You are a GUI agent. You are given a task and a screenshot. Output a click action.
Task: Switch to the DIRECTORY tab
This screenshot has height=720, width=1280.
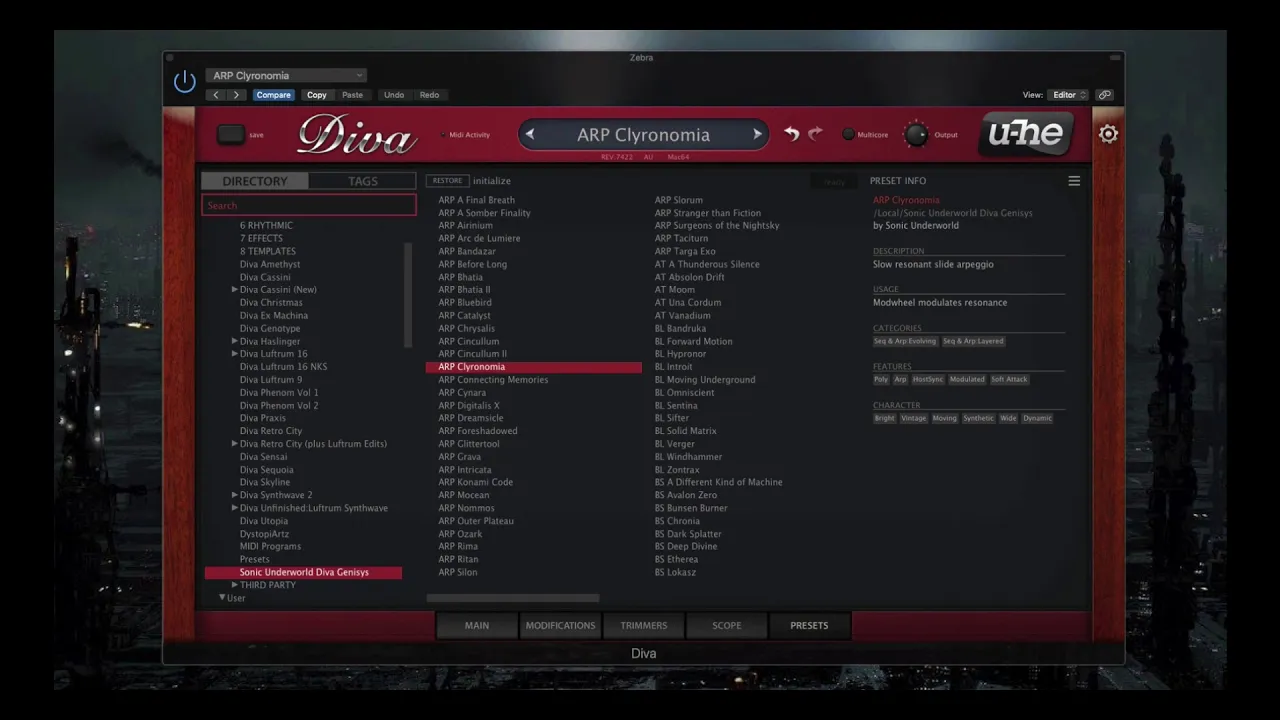point(255,181)
